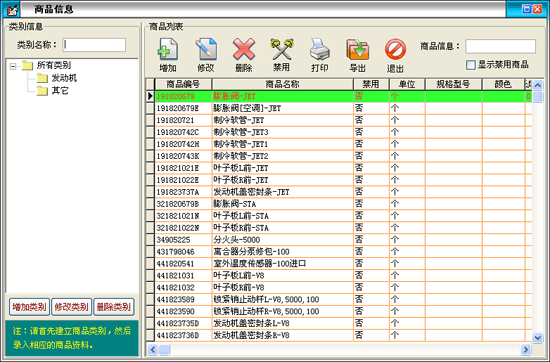Click the 删除 red X delete icon
The height and width of the screenshot is (362, 550).
coord(244,49)
